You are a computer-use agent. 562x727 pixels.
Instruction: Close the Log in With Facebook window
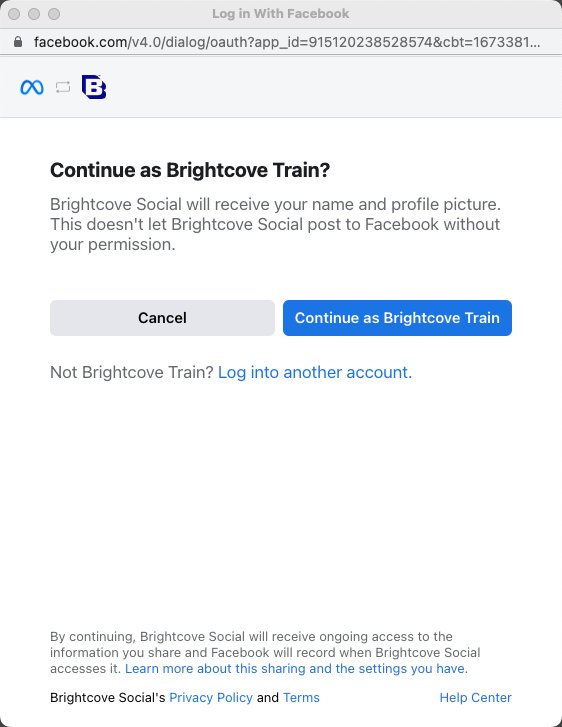click(x=14, y=14)
